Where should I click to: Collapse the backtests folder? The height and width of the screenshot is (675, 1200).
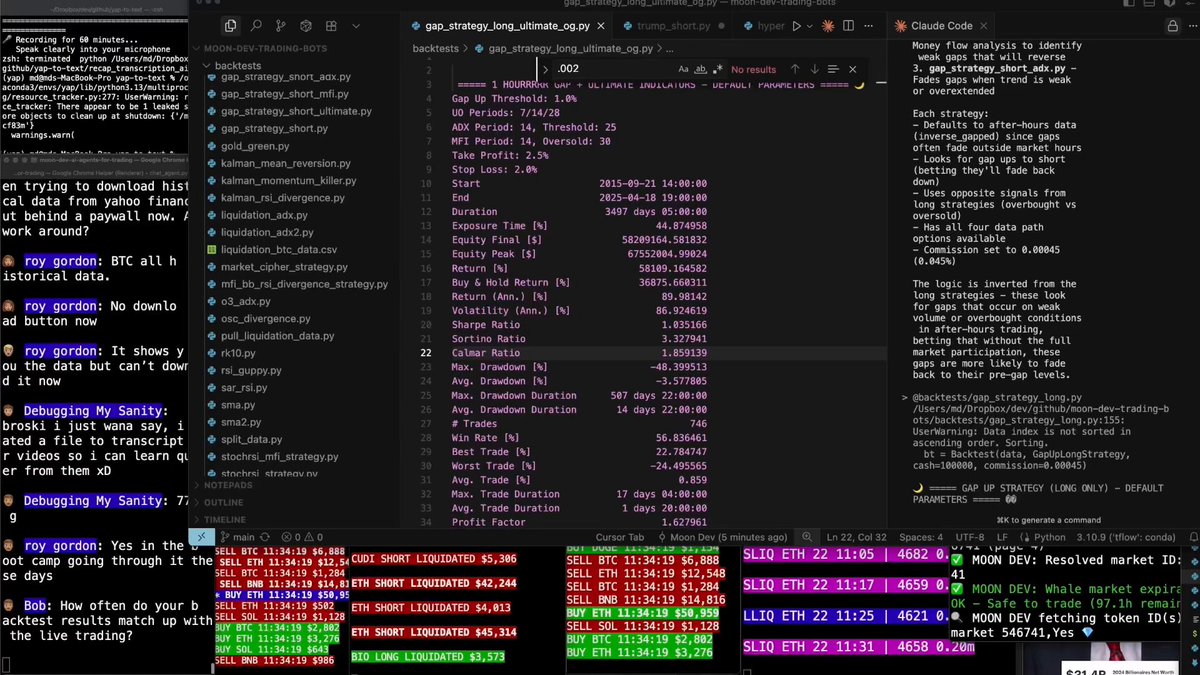237,65
